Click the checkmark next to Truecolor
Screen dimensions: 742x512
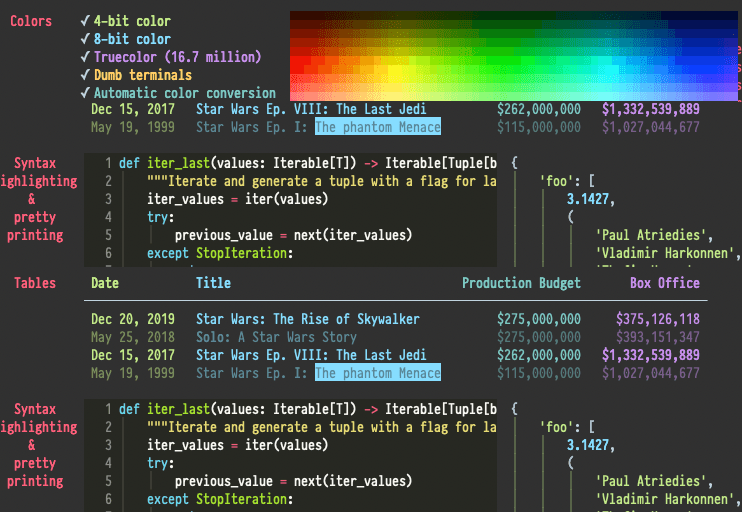[x=85, y=57]
